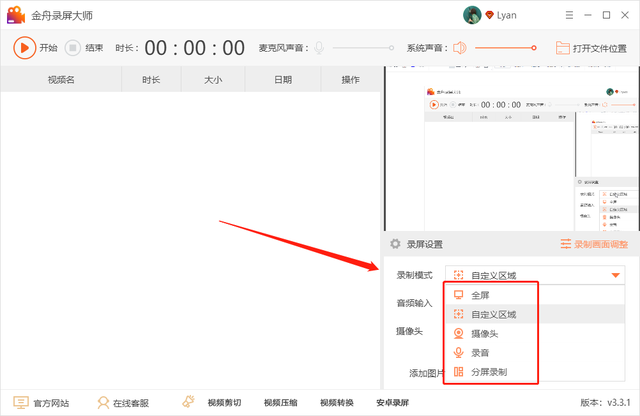Viewport: 640px width, 416px height.
Task: Click the screen preview thumbnail
Action: [511, 149]
